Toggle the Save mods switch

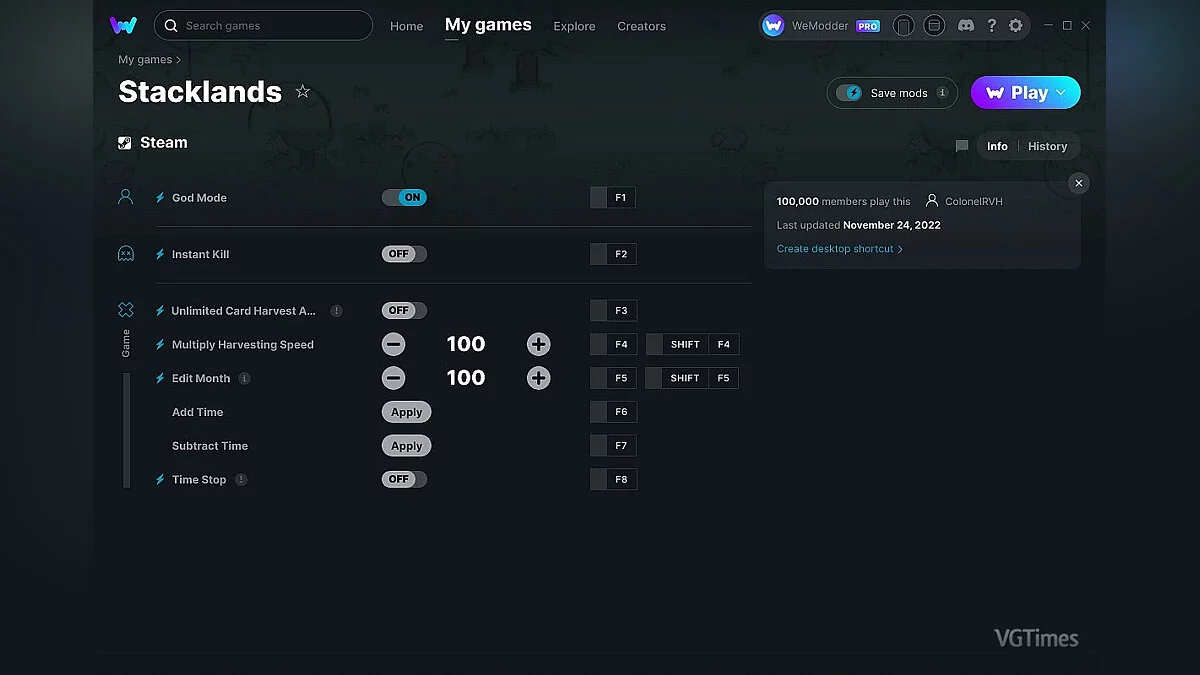pos(849,93)
